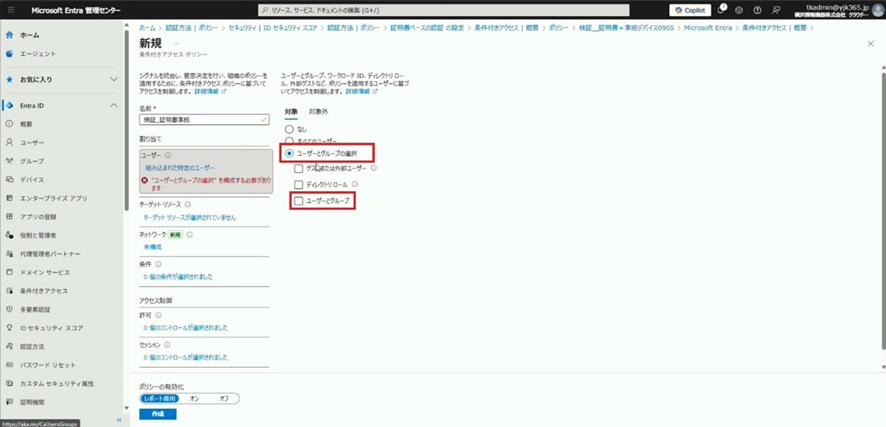Click the ホーム icon in sidebar

pyautogui.click(x=9, y=35)
